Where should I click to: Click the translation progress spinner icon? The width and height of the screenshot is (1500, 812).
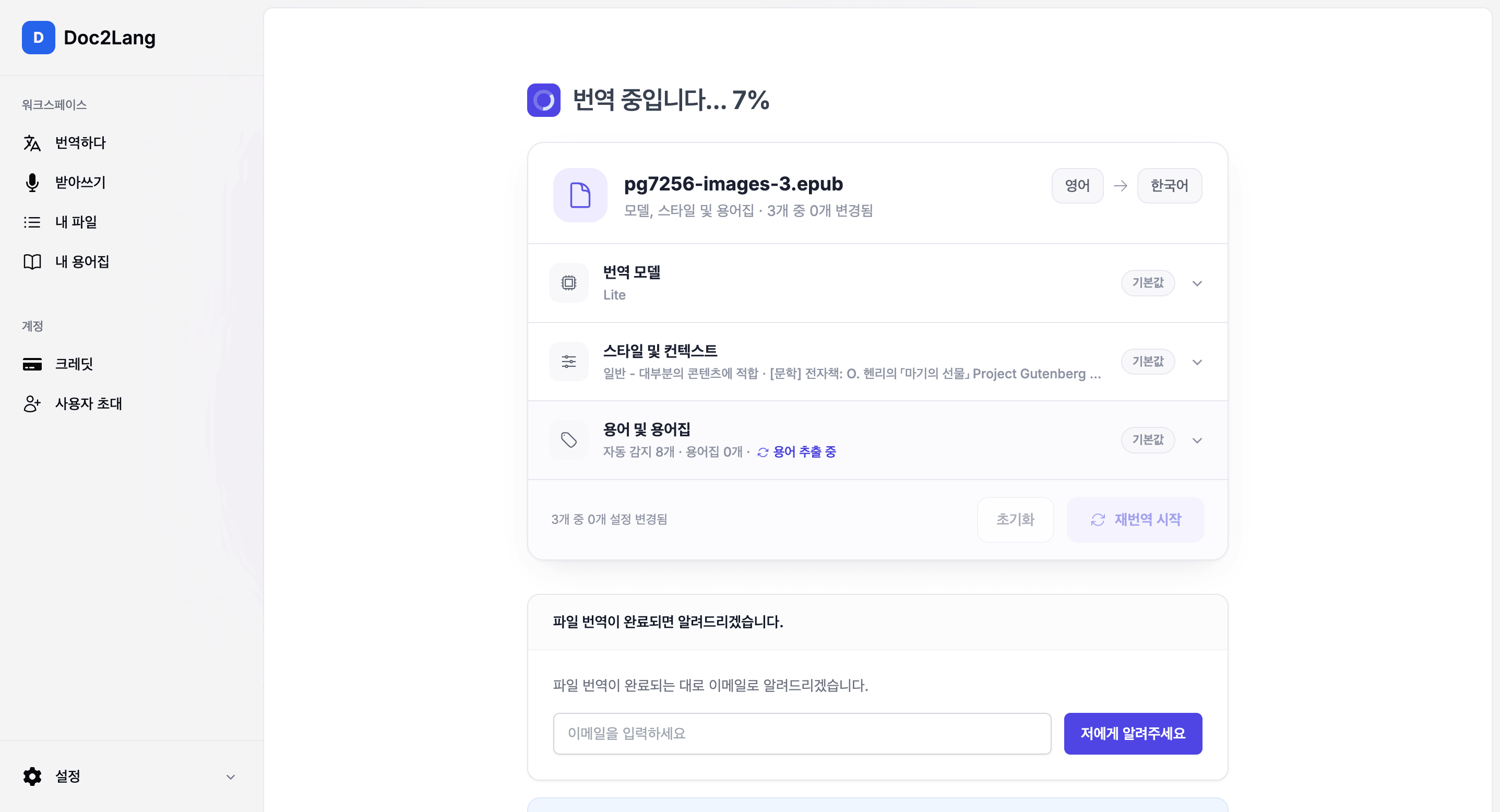point(543,100)
